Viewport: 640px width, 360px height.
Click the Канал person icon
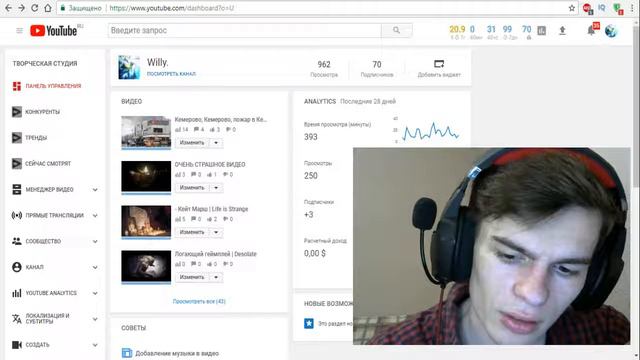16,267
